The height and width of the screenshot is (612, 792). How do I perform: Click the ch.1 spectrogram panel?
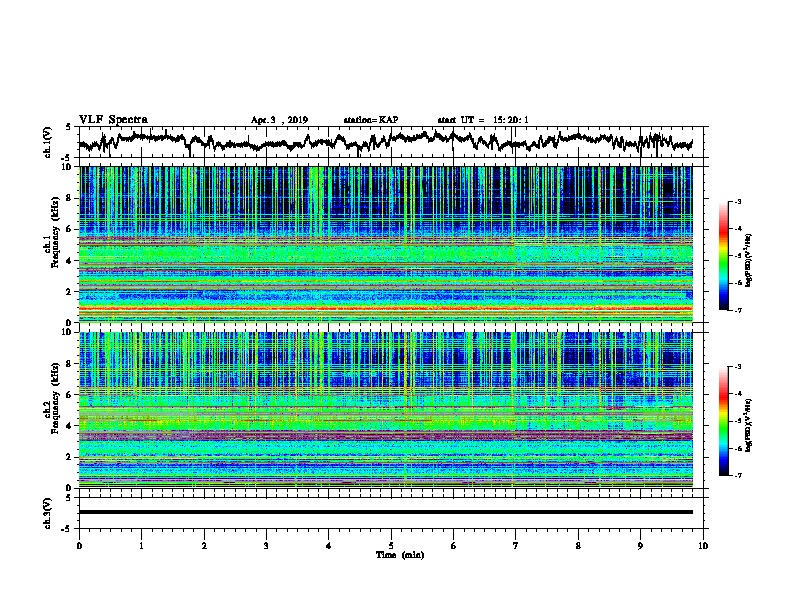pos(386,244)
